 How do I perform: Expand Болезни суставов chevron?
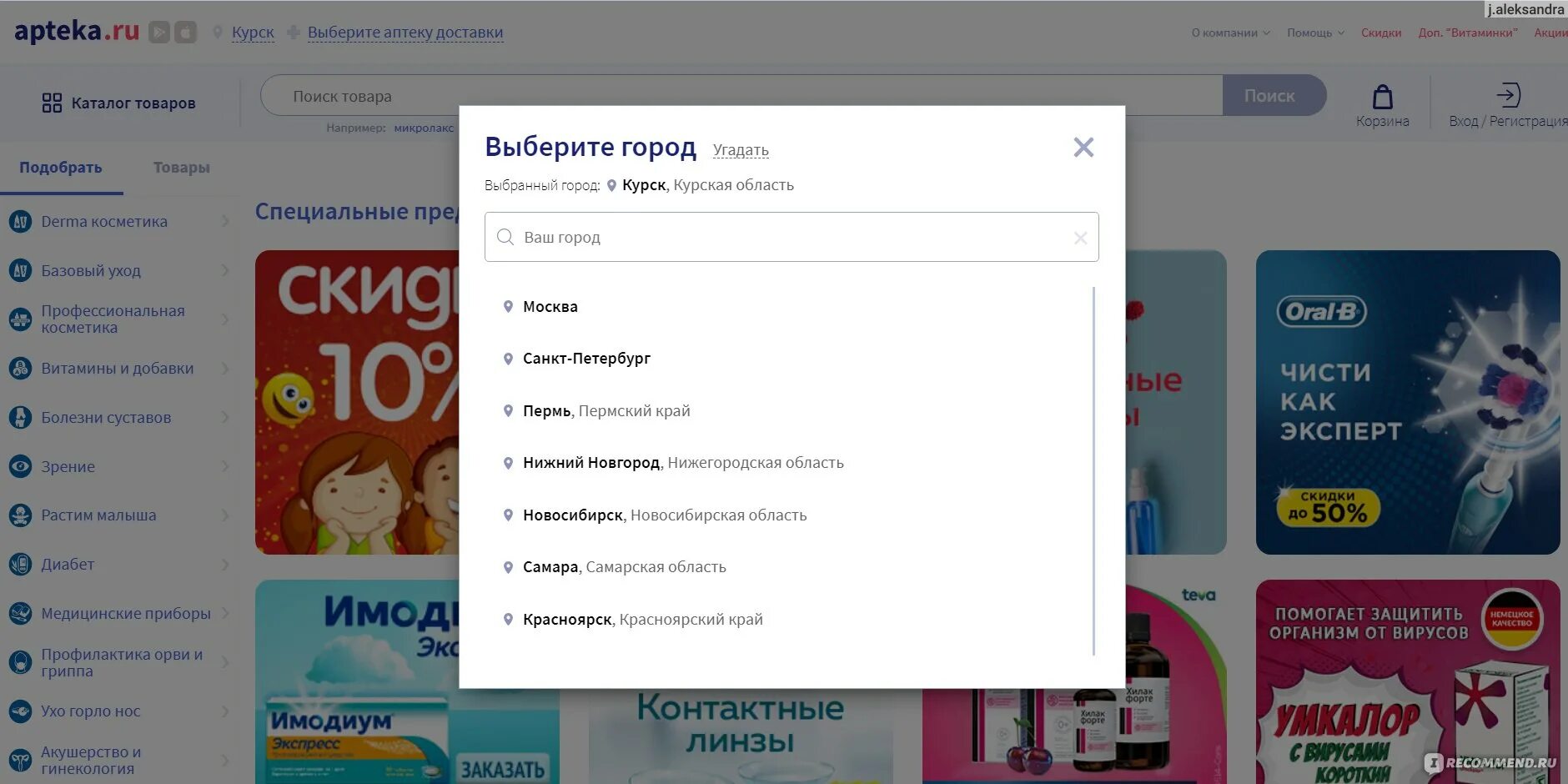tap(225, 417)
